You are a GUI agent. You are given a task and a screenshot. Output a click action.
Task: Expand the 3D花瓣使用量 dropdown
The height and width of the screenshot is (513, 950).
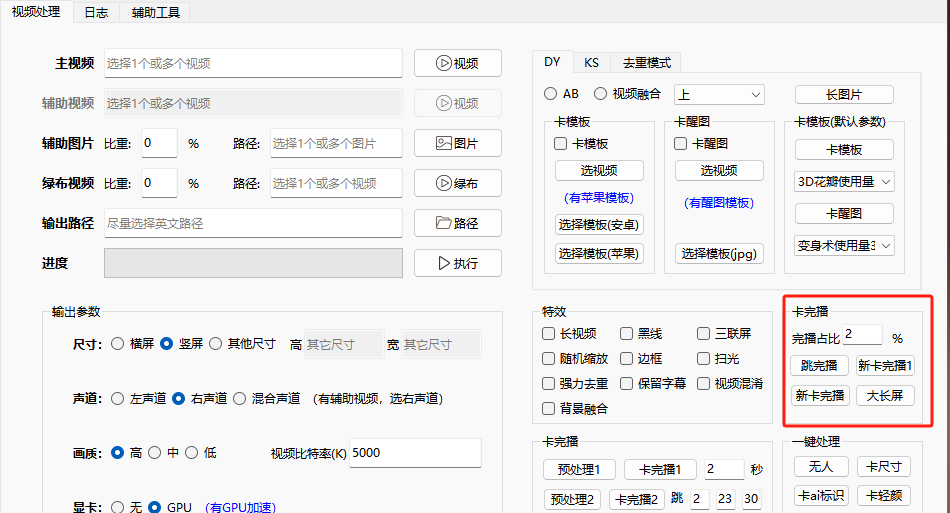[x=844, y=181]
